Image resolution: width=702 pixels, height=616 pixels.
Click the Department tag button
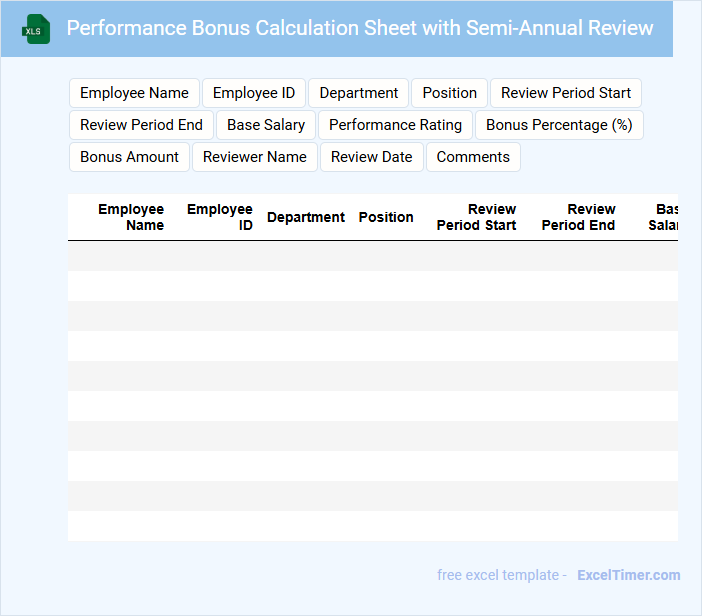click(358, 93)
